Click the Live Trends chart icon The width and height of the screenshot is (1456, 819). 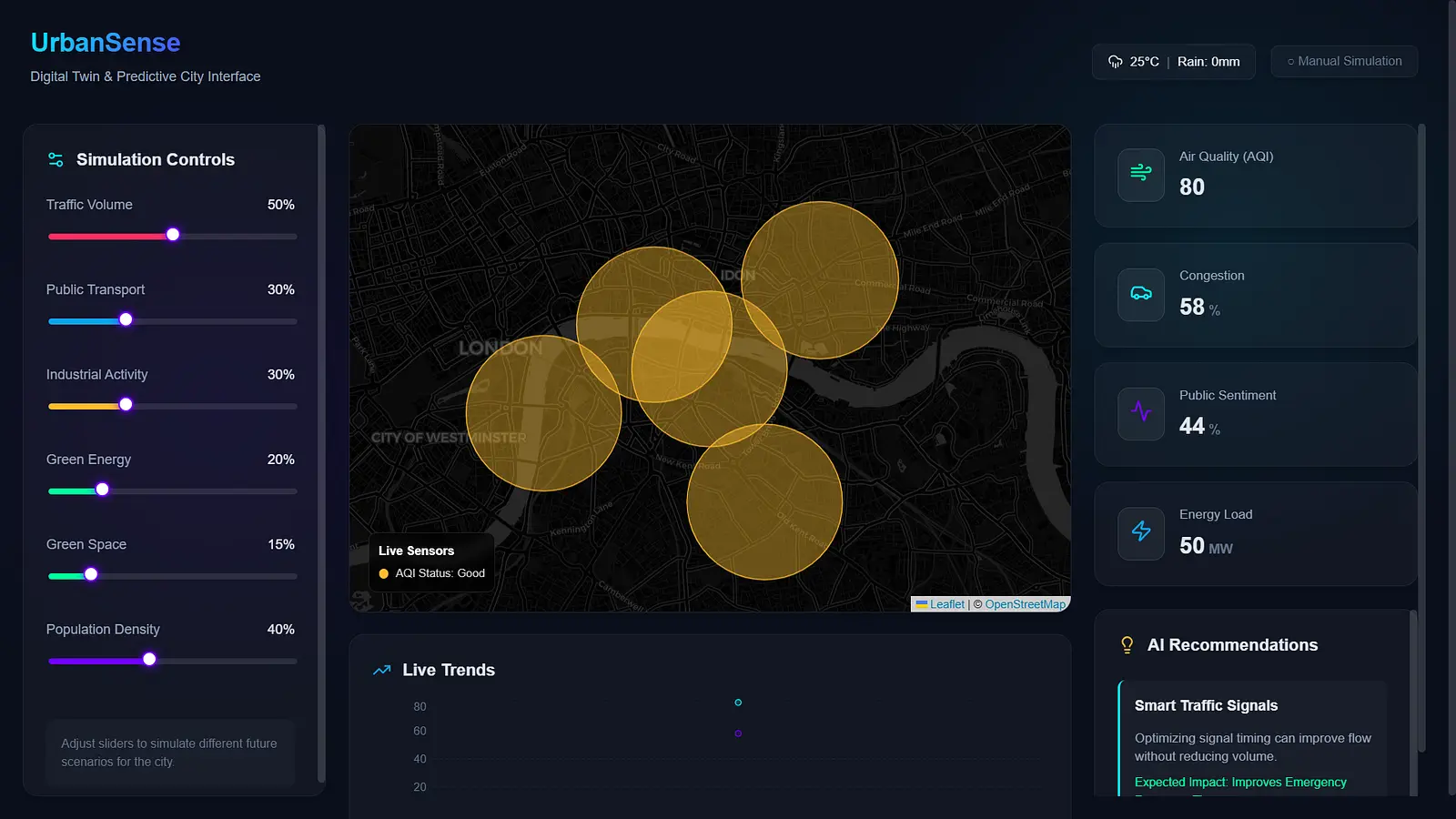381,671
